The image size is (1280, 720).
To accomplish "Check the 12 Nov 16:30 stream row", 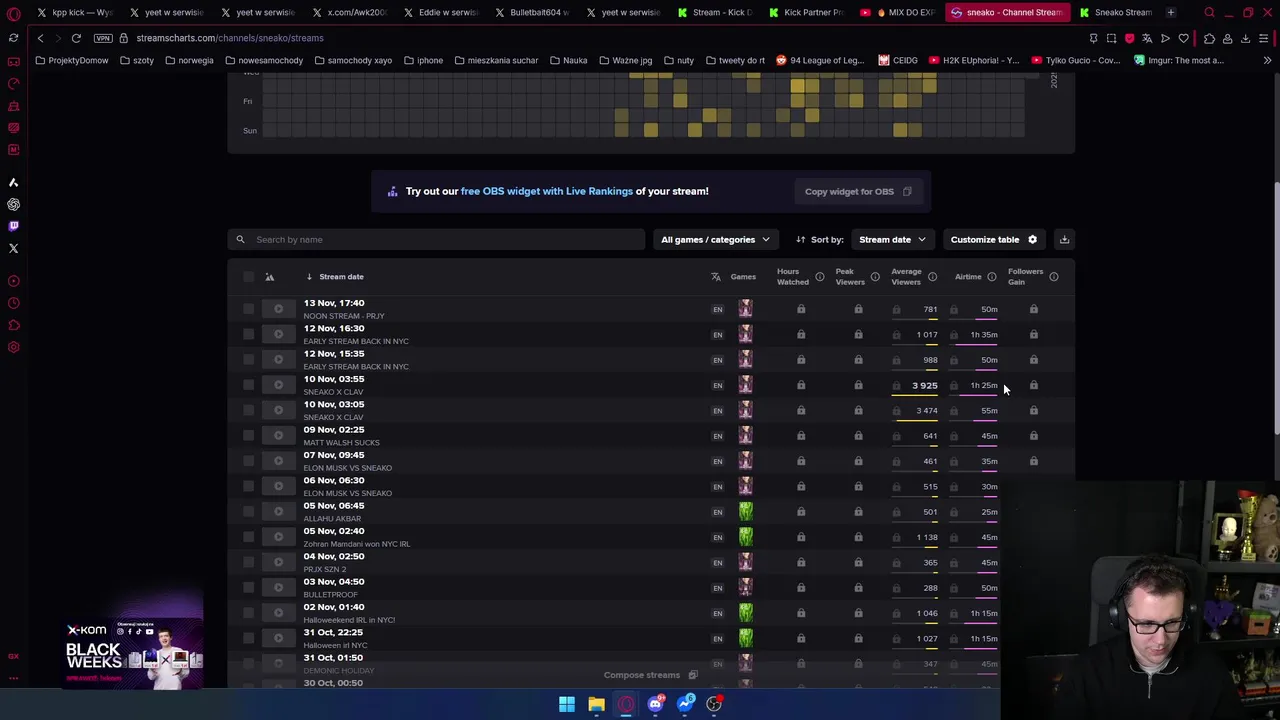I will click(x=248, y=335).
